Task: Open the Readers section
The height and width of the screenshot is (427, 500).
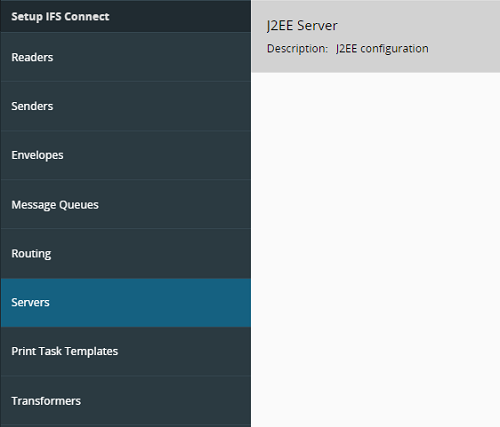Action: (126, 57)
